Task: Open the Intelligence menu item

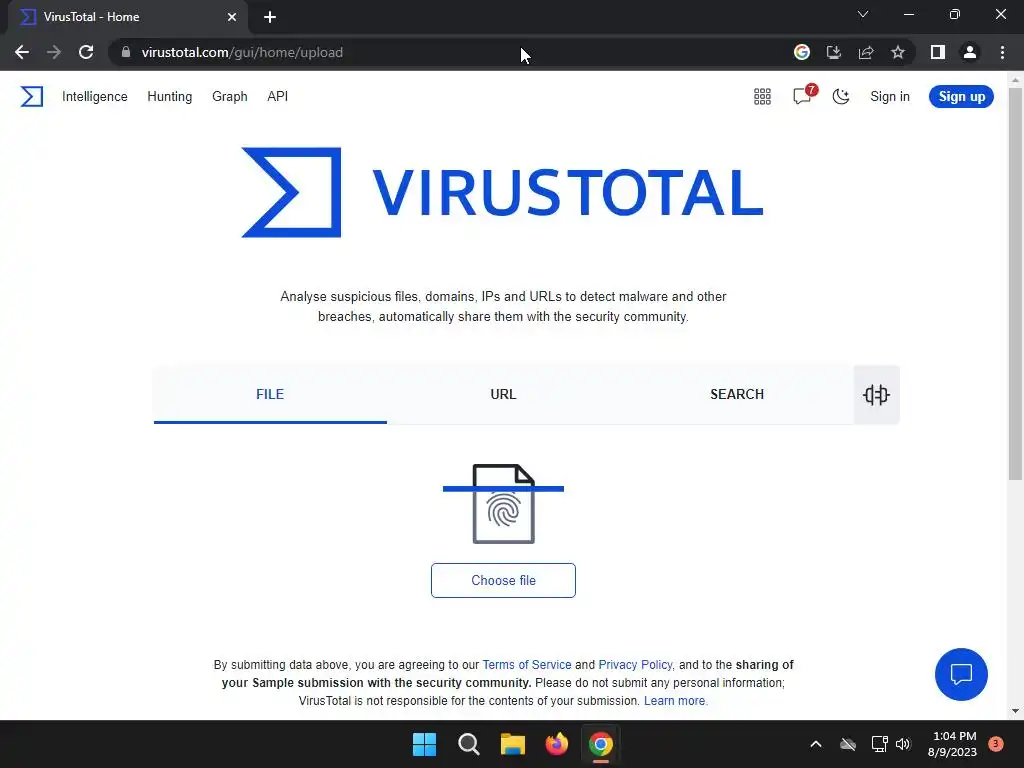Action: [95, 97]
